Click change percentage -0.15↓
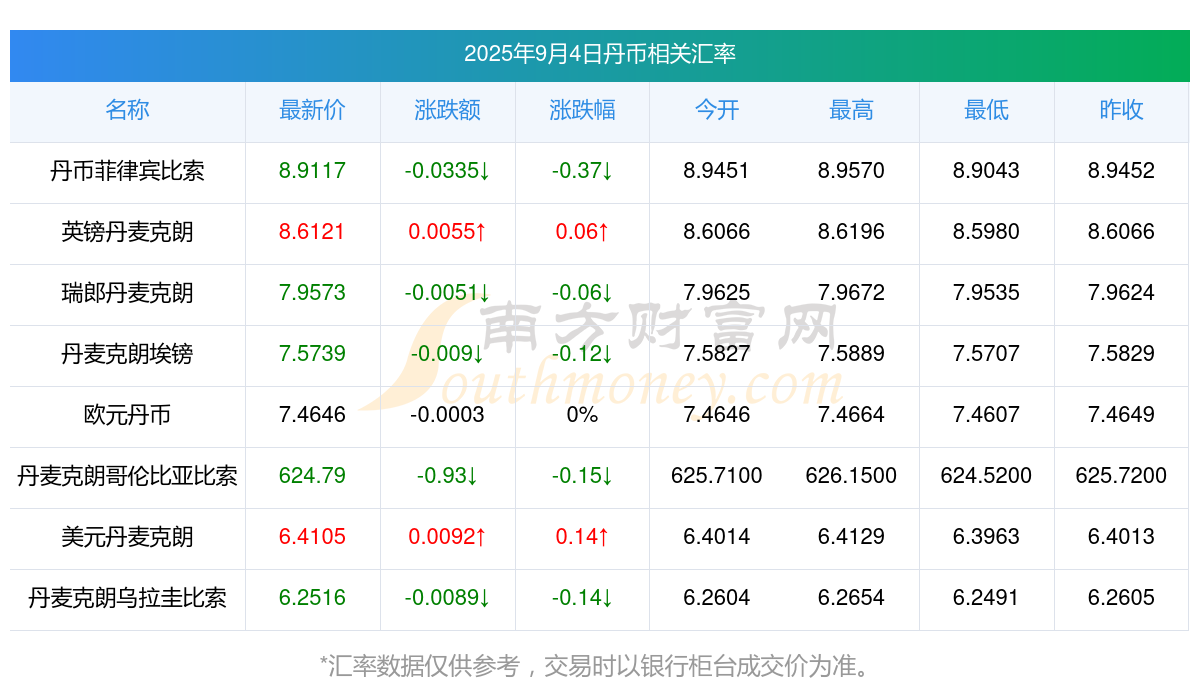1200x698 pixels. [x=583, y=476]
